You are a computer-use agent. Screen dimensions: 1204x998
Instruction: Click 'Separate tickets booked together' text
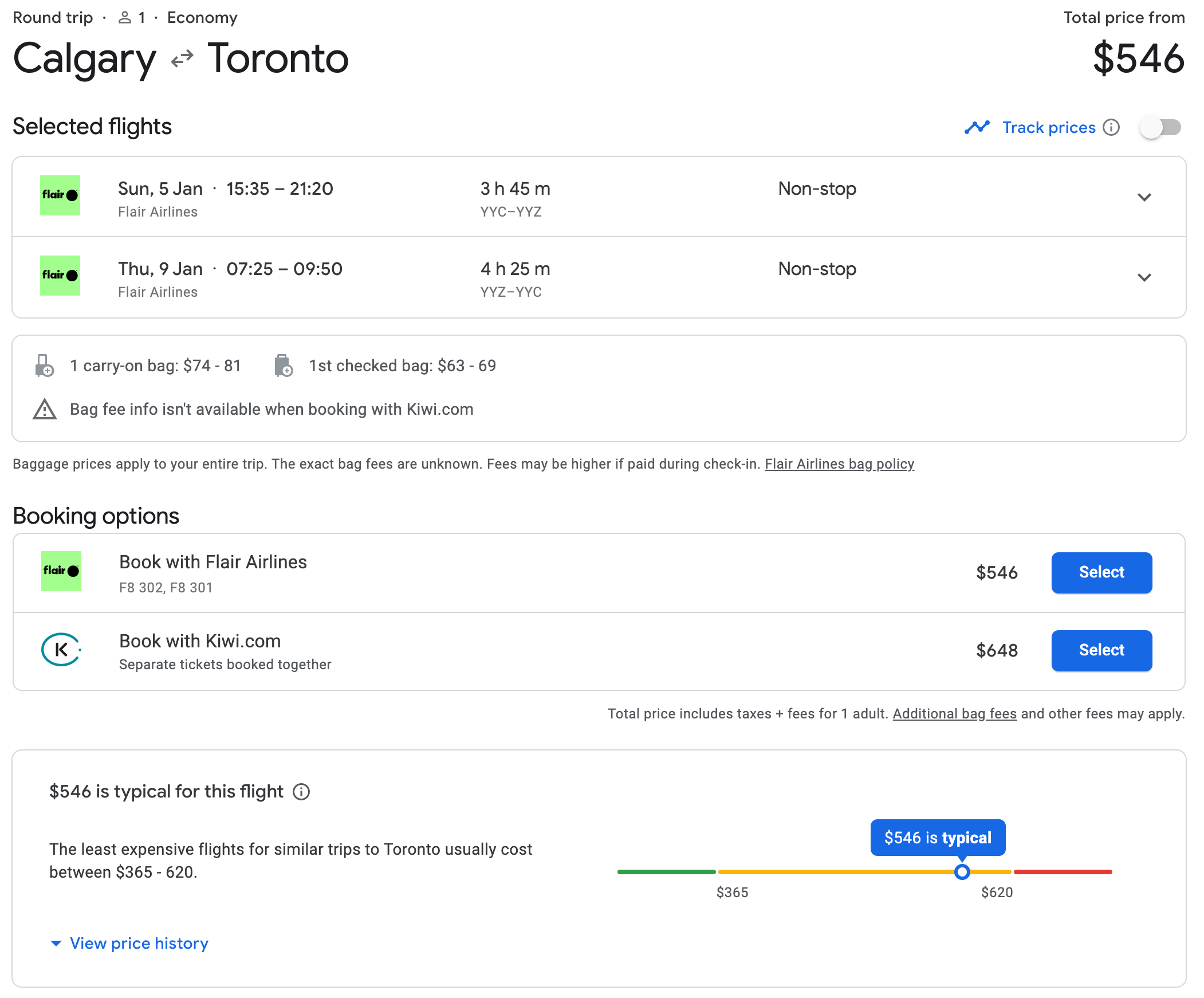pos(225,664)
